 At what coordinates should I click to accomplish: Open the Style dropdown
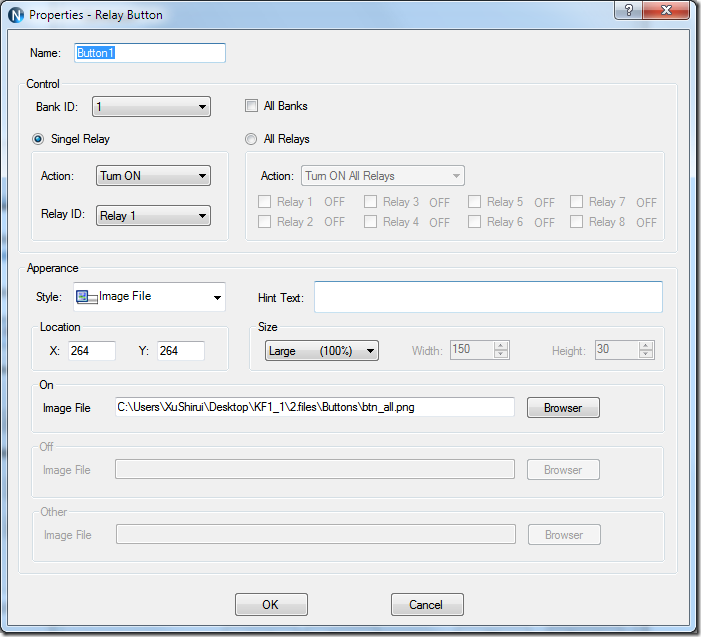[149, 297]
